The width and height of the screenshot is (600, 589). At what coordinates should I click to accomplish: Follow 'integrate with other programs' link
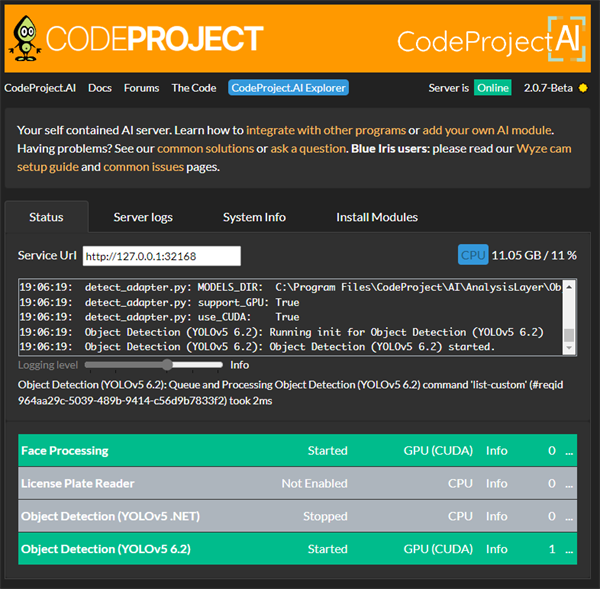326,131
